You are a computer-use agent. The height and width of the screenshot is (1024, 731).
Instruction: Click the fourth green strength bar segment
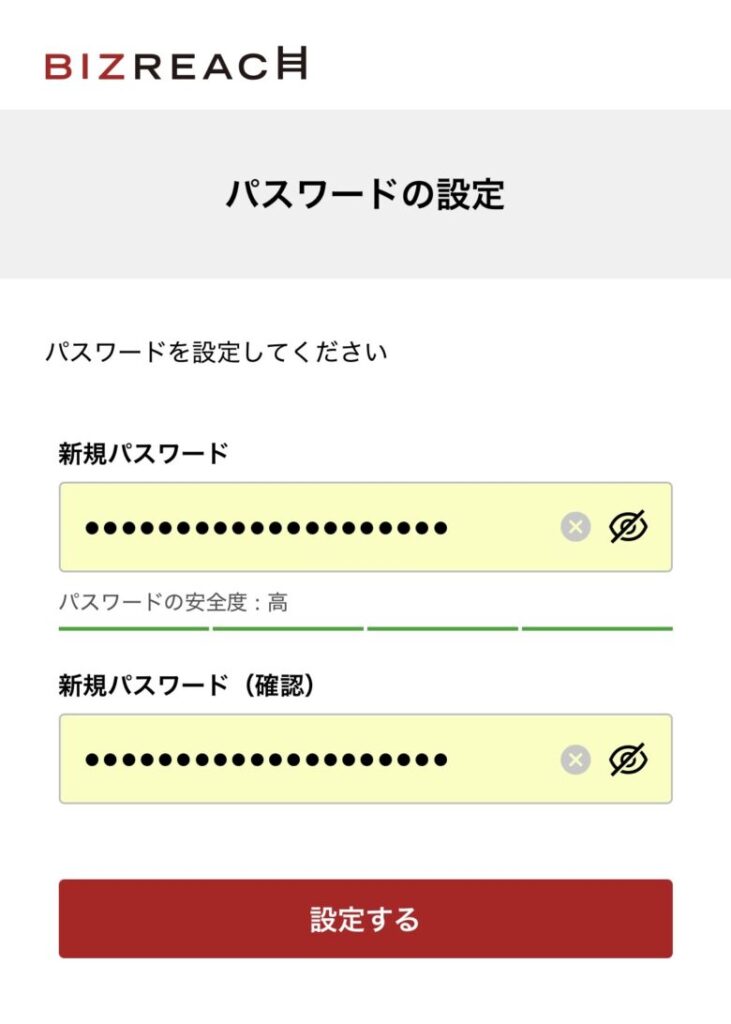pos(597,629)
